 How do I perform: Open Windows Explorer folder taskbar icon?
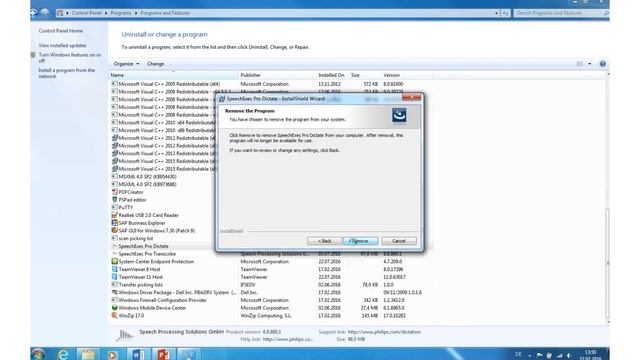(87, 354)
